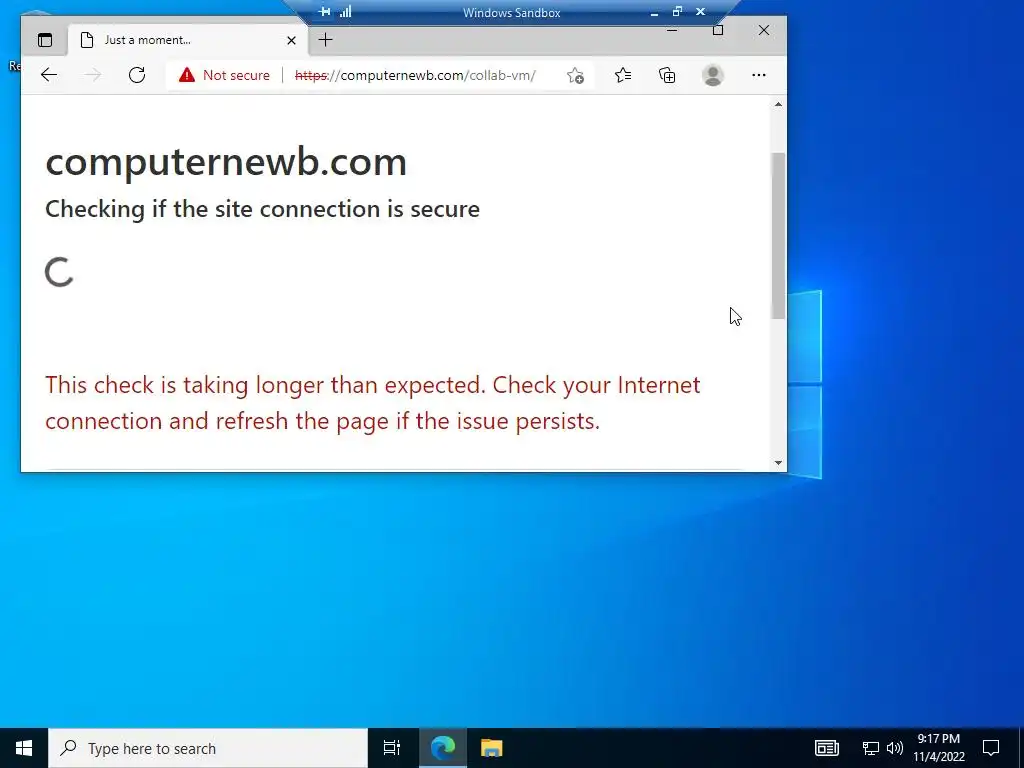Viewport: 1024px width, 768px height.
Task: Minimize the Edge browser window
Action: coord(672,30)
